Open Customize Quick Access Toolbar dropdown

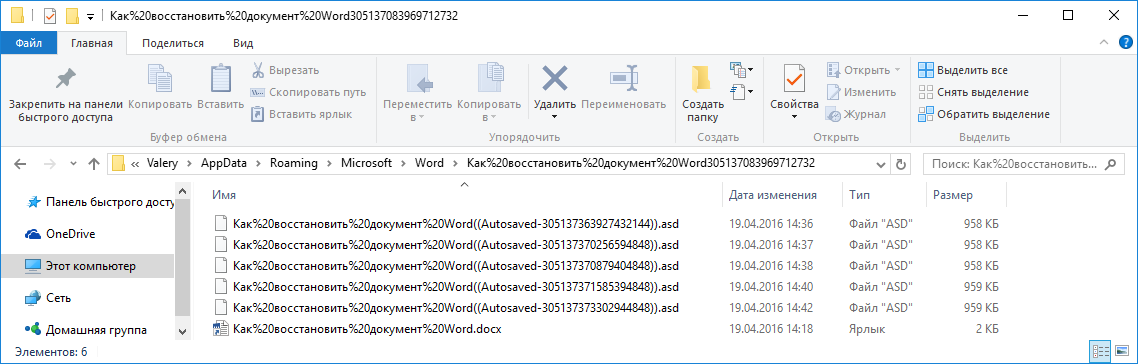90,16
